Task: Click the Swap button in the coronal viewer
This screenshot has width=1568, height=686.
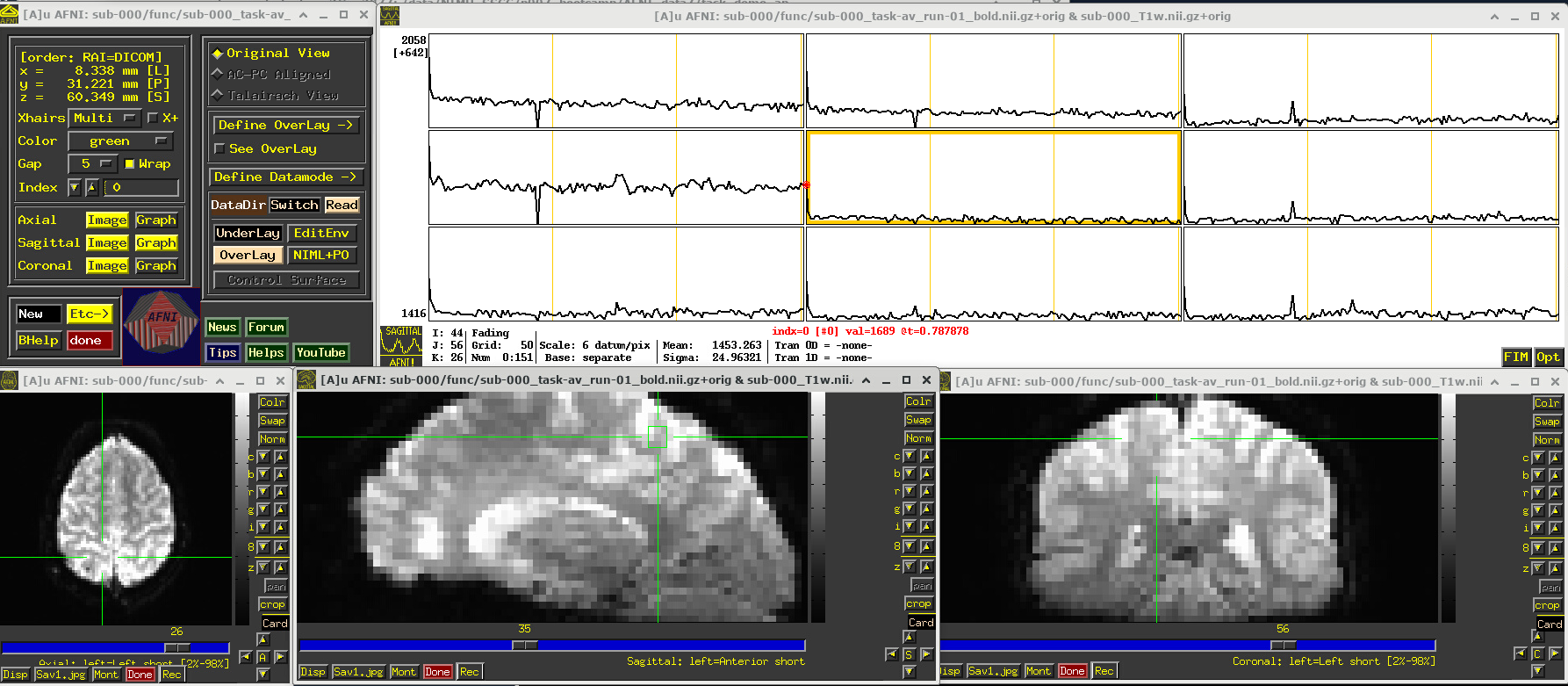Action: pyautogui.click(x=1547, y=422)
